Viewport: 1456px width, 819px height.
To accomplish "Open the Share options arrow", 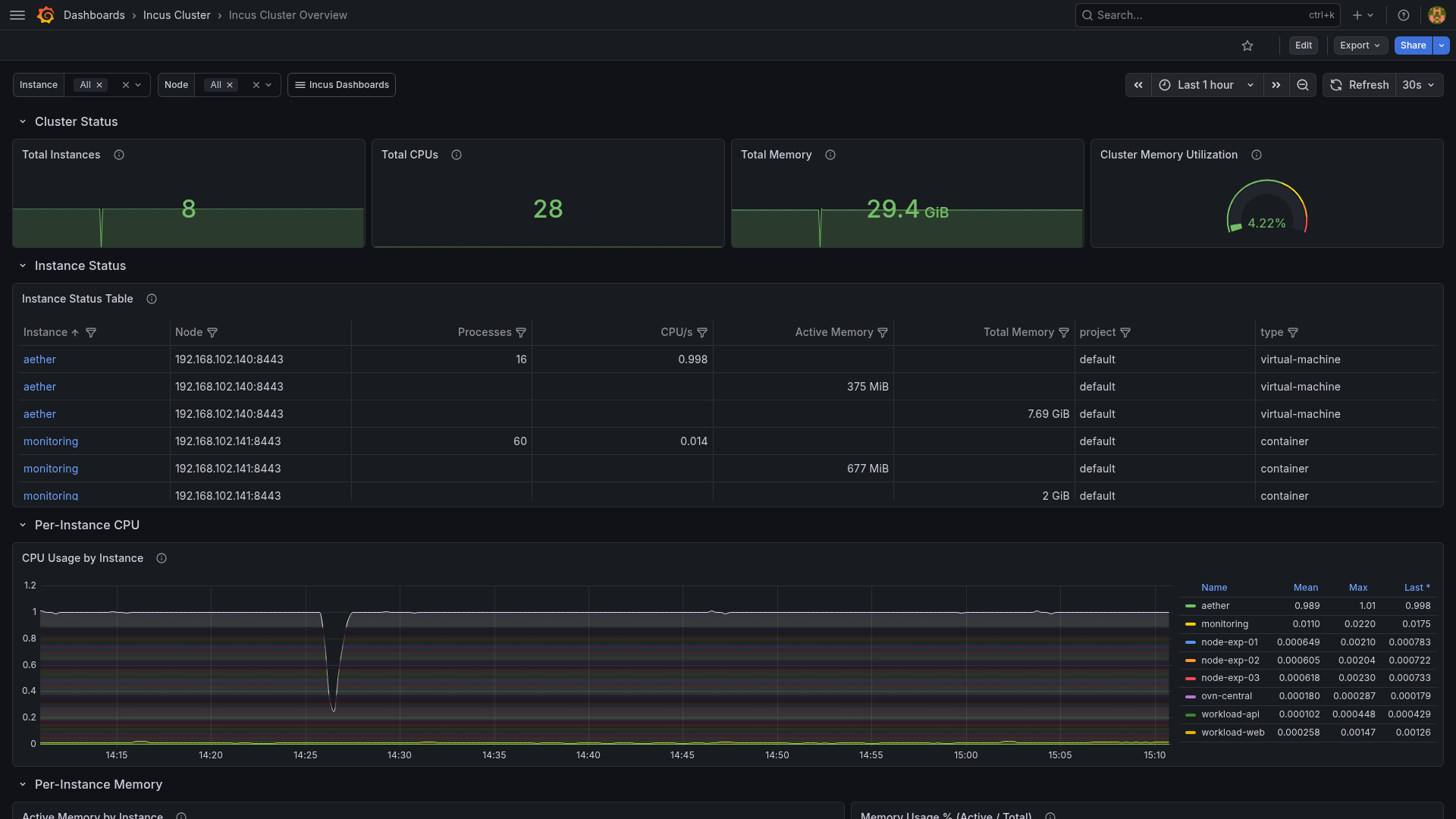I will coord(1442,45).
